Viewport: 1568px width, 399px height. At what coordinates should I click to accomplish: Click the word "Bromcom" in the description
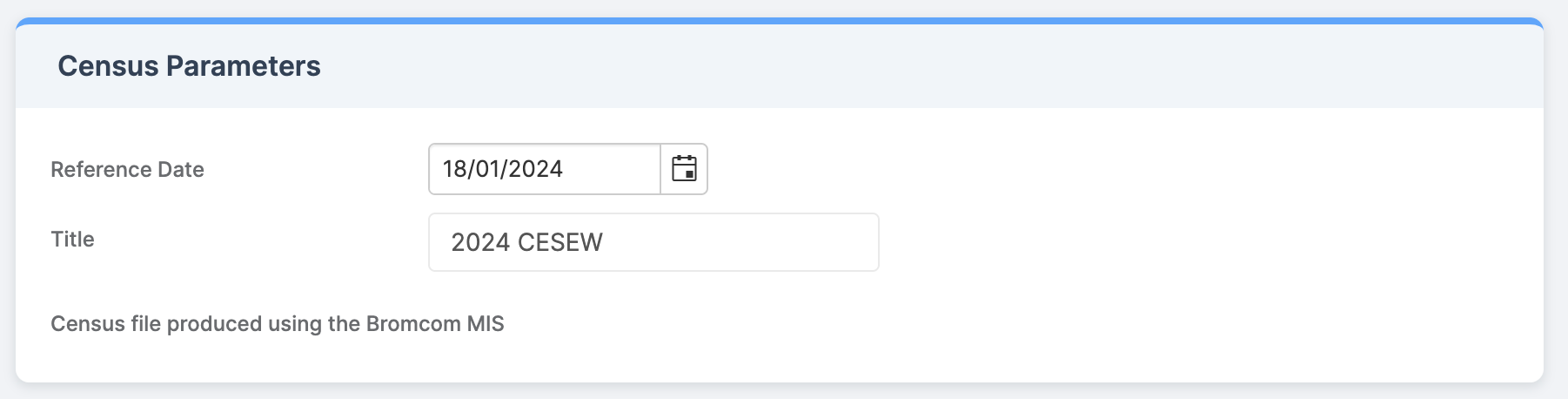tap(413, 324)
